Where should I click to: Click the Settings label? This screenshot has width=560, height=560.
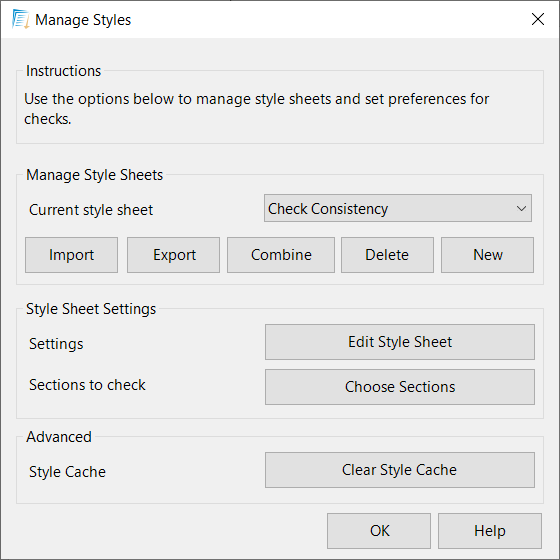tap(56, 344)
